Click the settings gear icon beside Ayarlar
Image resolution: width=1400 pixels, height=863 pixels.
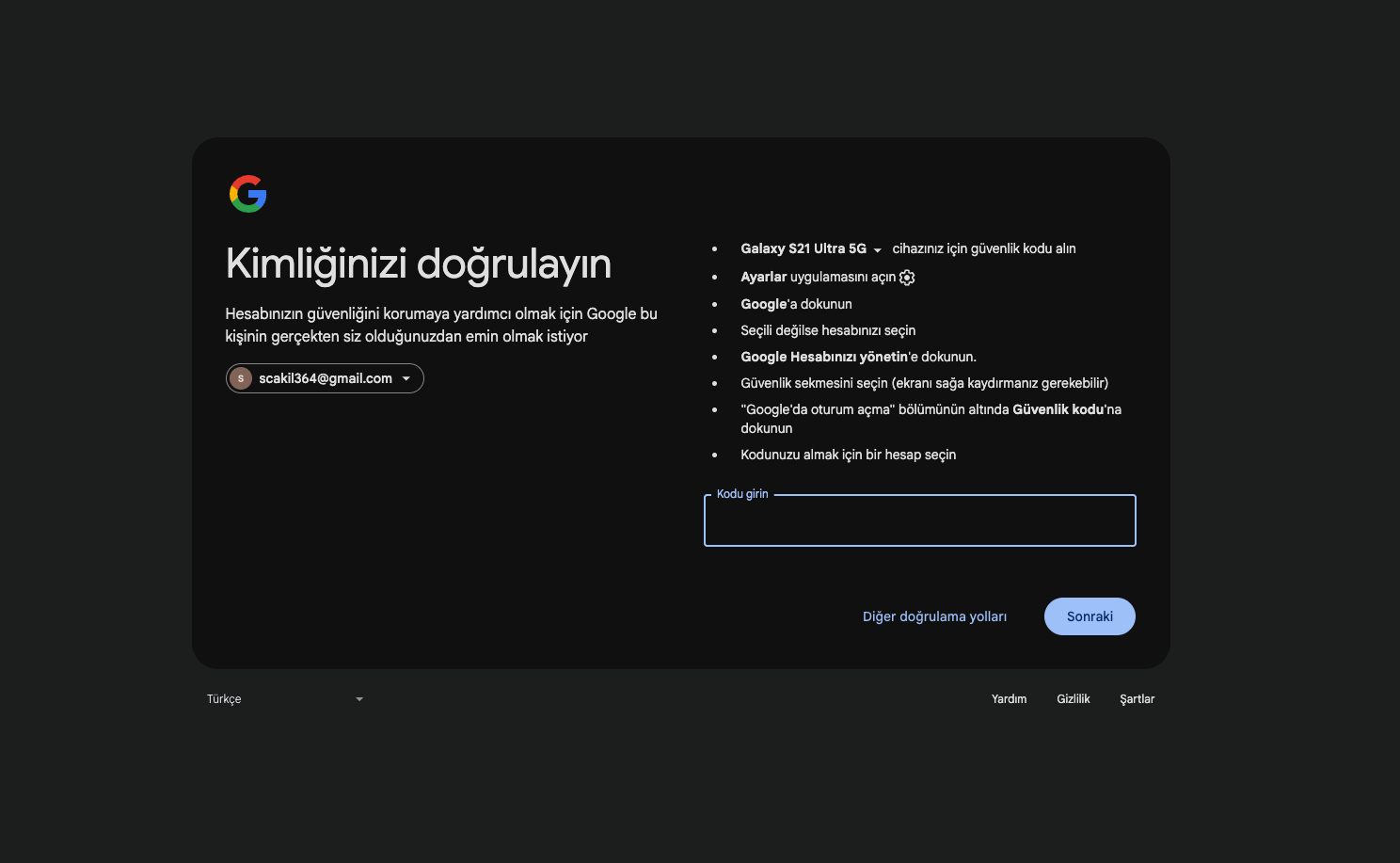pos(907,278)
